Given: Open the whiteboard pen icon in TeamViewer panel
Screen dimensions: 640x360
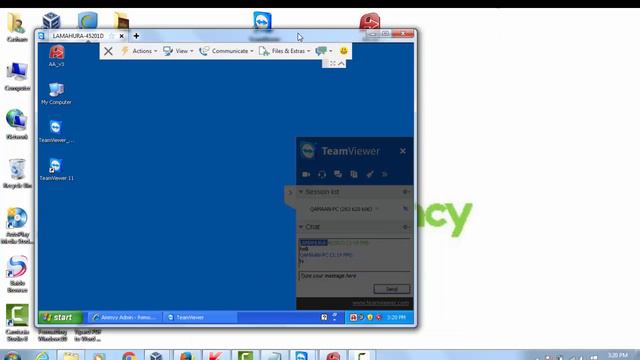Looking at the screenshot, I should coord(370,174).
